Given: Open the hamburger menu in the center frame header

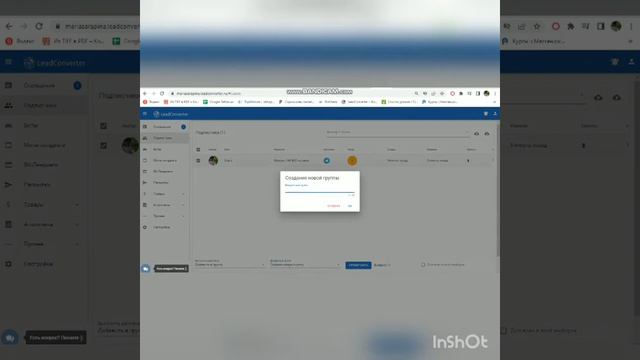Looking at the screenshot, I should [x=145, y=114].
